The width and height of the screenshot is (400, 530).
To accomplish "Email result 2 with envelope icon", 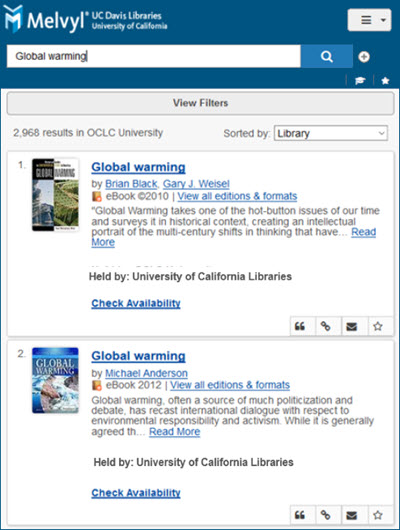I will pyautogui.click(x=352, y=515).
